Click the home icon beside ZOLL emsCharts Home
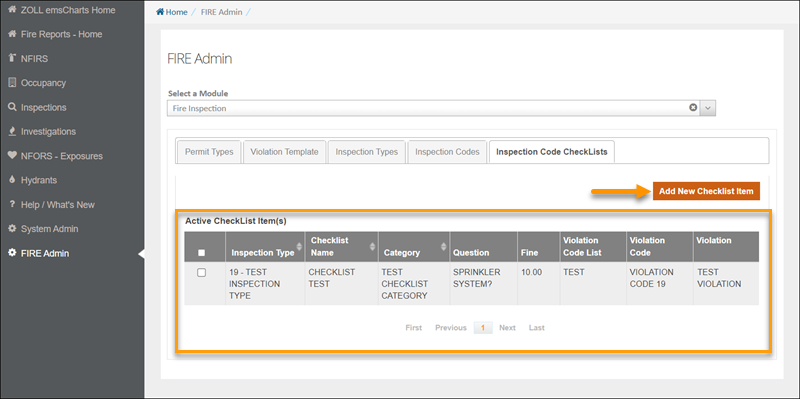This screenshot has height=399, width=800. (12, 10)
